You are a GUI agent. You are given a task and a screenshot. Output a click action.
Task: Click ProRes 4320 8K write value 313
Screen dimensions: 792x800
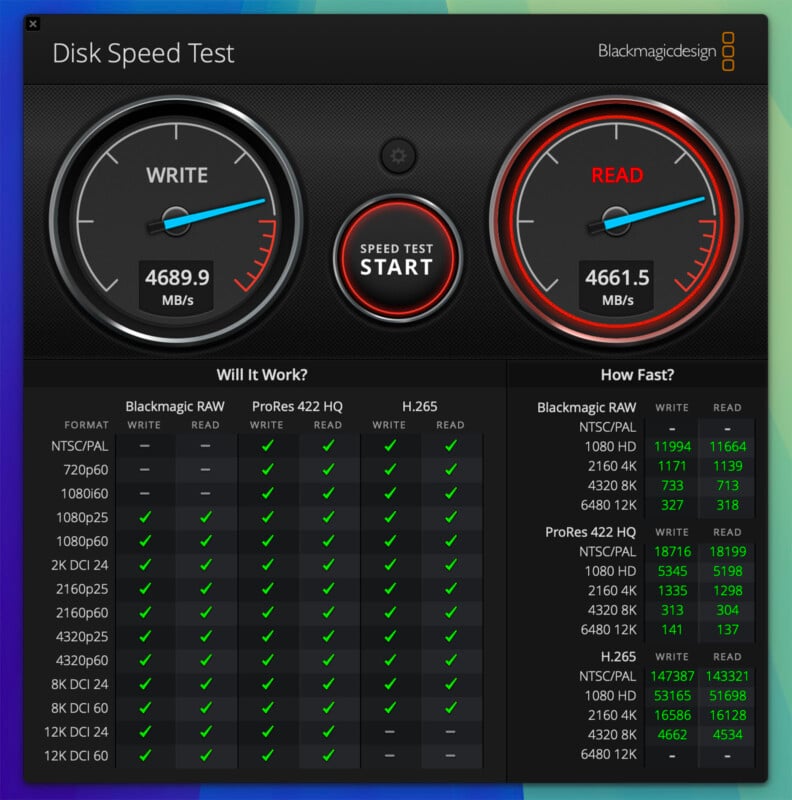(x=672, y=610)
